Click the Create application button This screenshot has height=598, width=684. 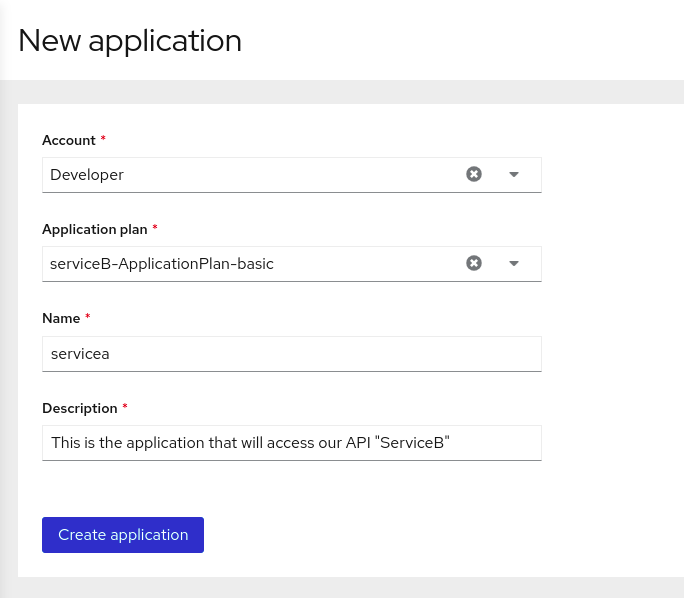[x=123, y=535]
